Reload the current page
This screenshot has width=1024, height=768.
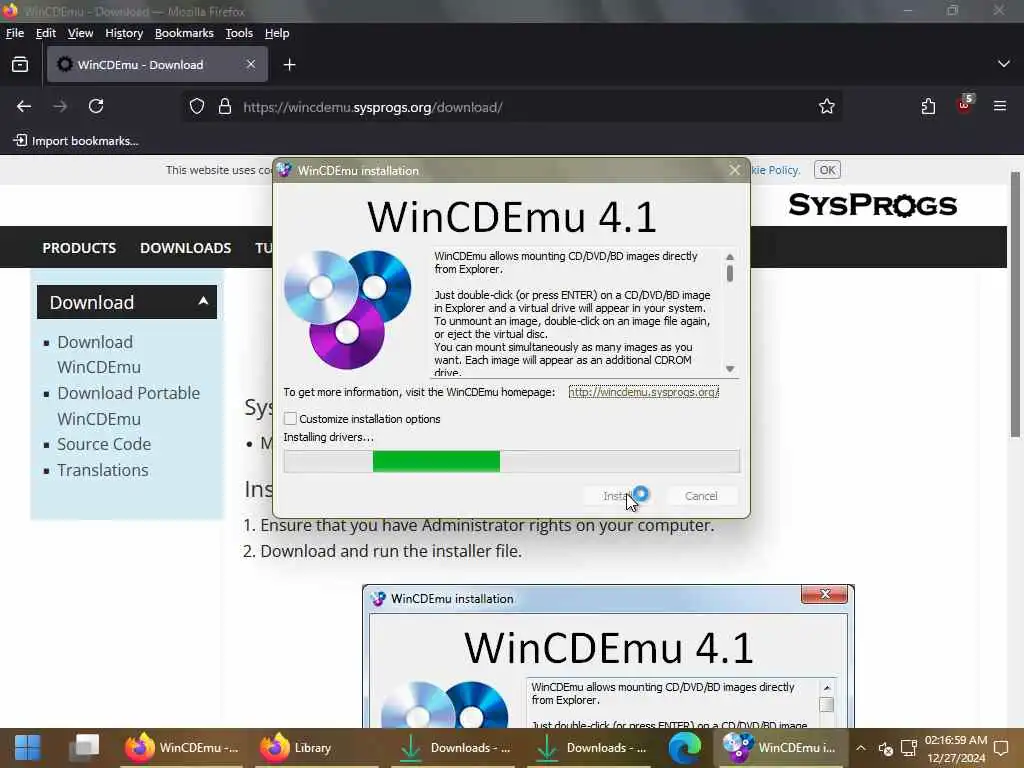click(x=96, y=106)
